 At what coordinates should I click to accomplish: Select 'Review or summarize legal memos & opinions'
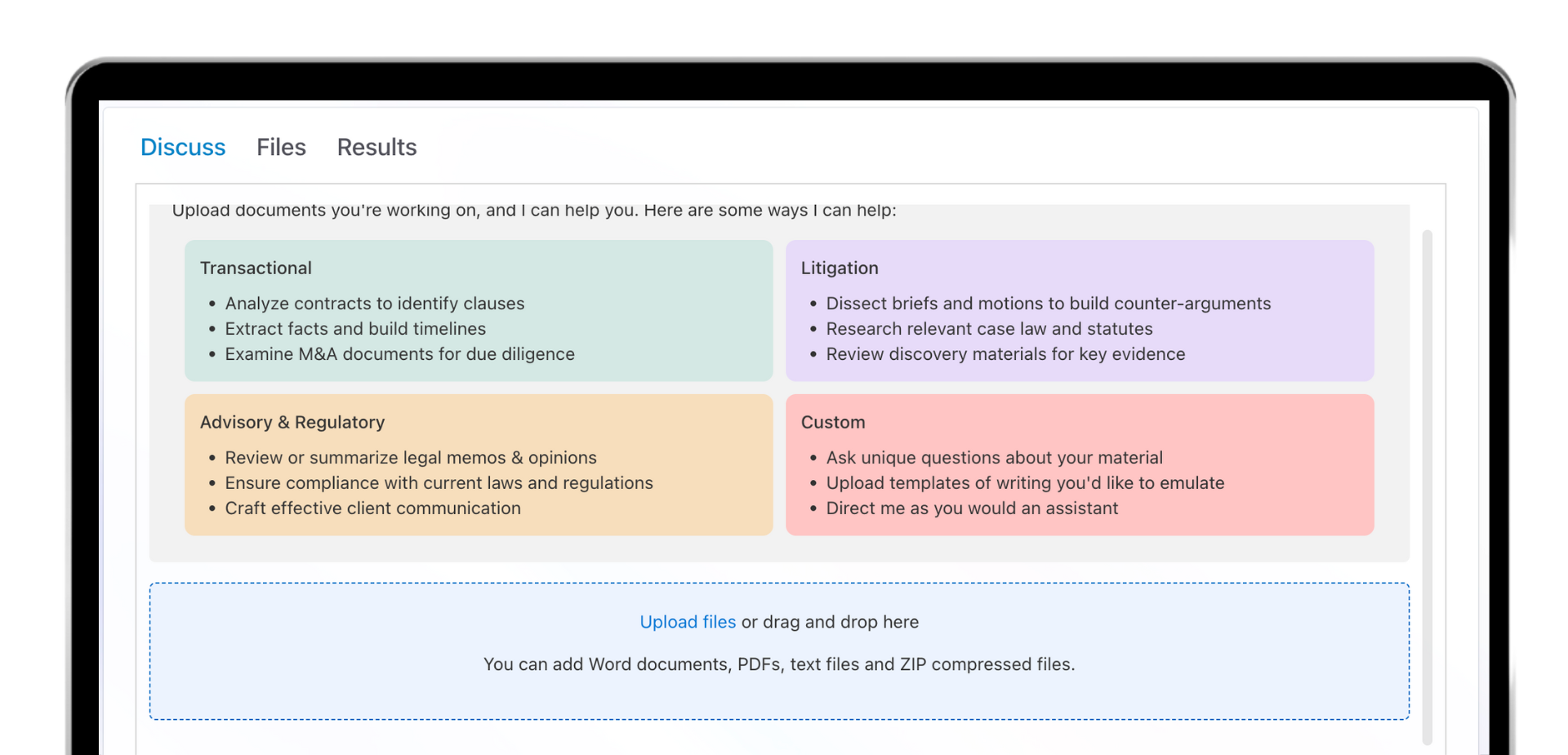click(x=410, y=458)
